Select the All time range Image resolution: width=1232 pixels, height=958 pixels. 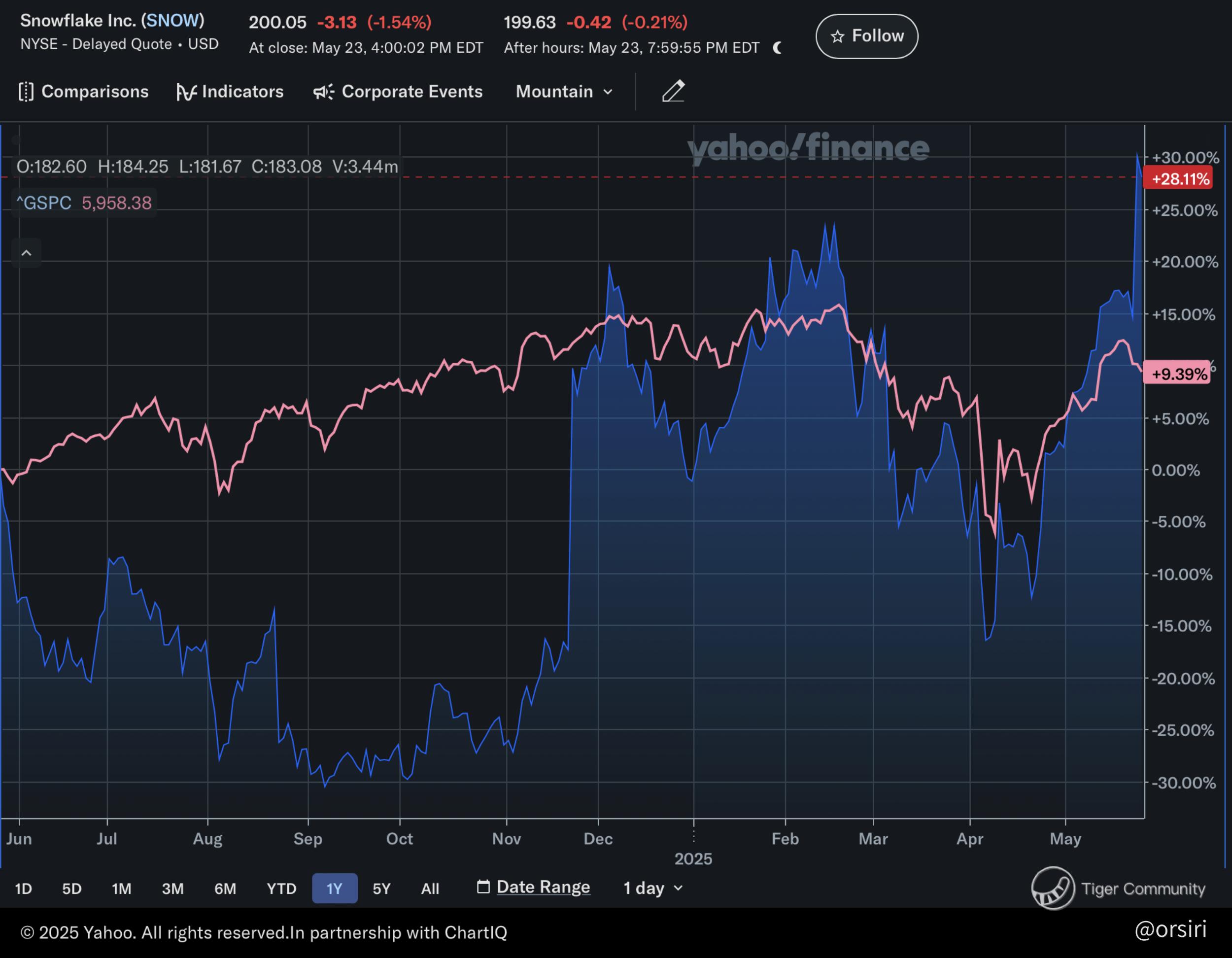point(430,889)
